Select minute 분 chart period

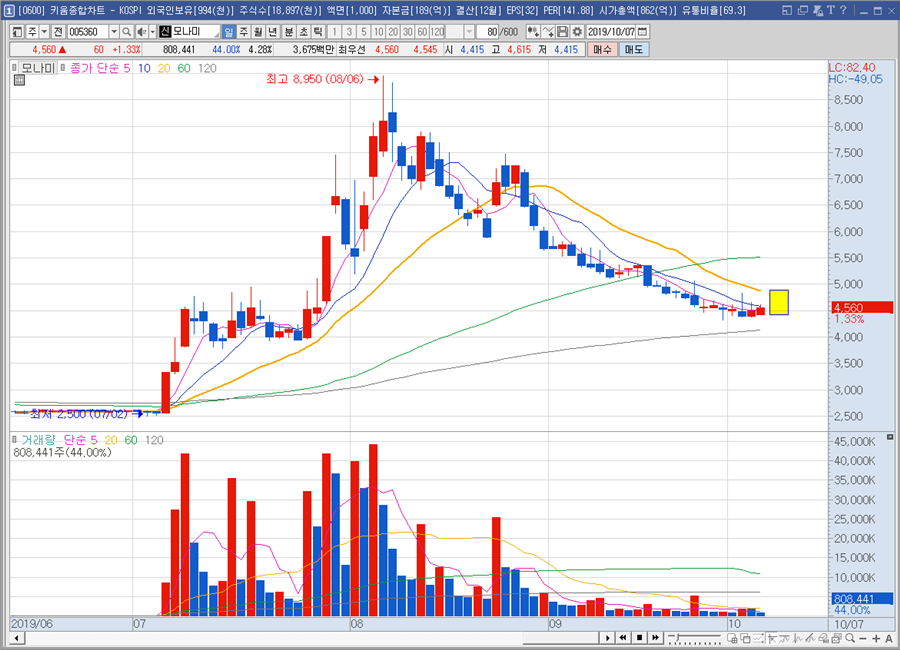pos(289,32)
